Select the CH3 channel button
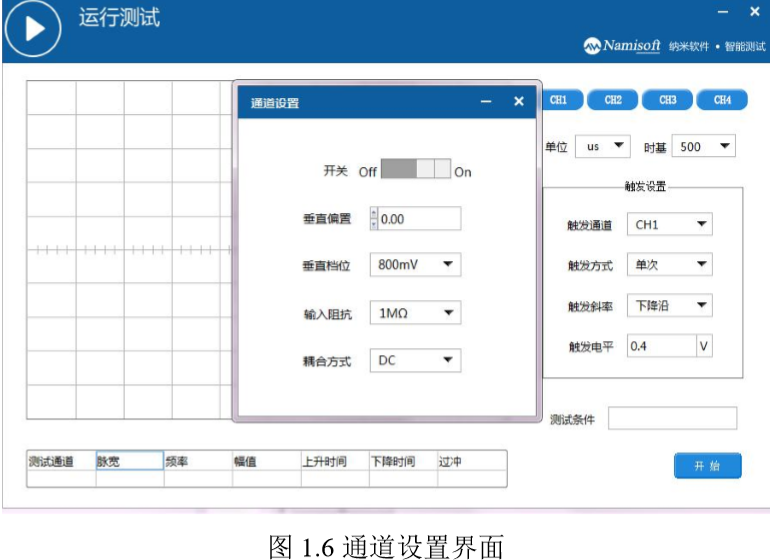 coord(667,100)
